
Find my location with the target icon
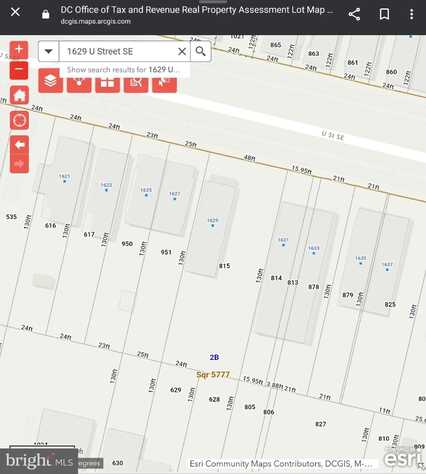[x=19, y=120]
